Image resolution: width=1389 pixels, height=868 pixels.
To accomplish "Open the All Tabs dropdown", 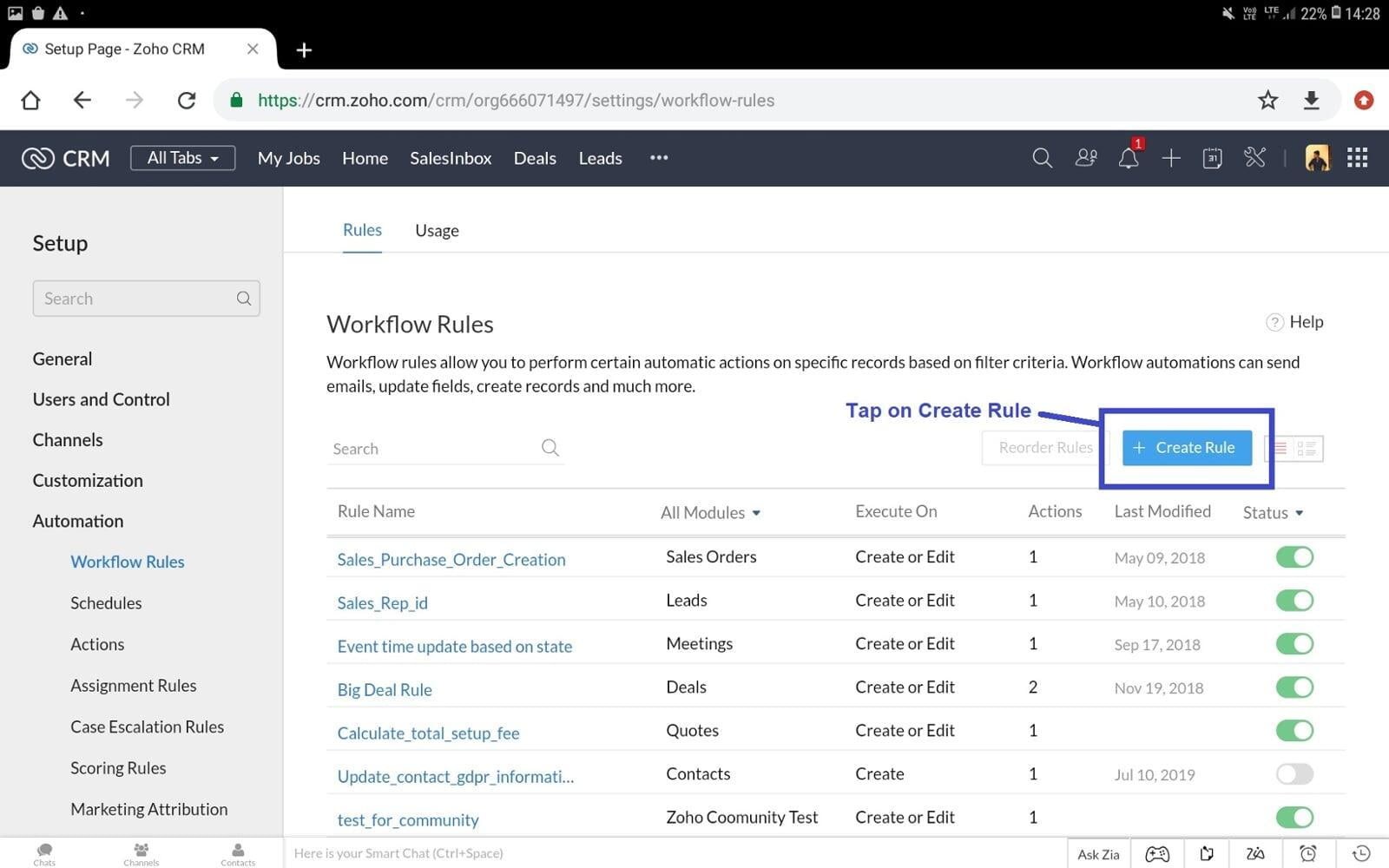I will point(182,158).
